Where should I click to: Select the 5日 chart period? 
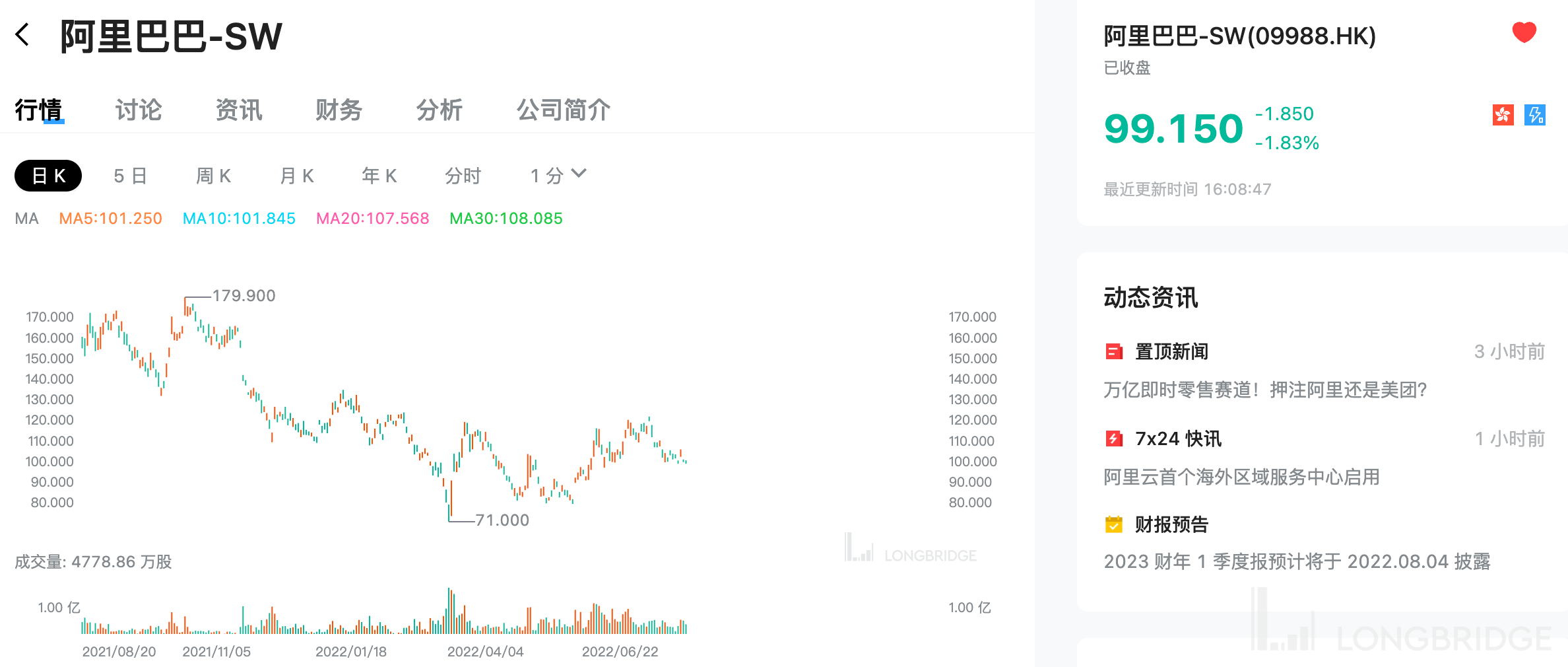point(129,175)
